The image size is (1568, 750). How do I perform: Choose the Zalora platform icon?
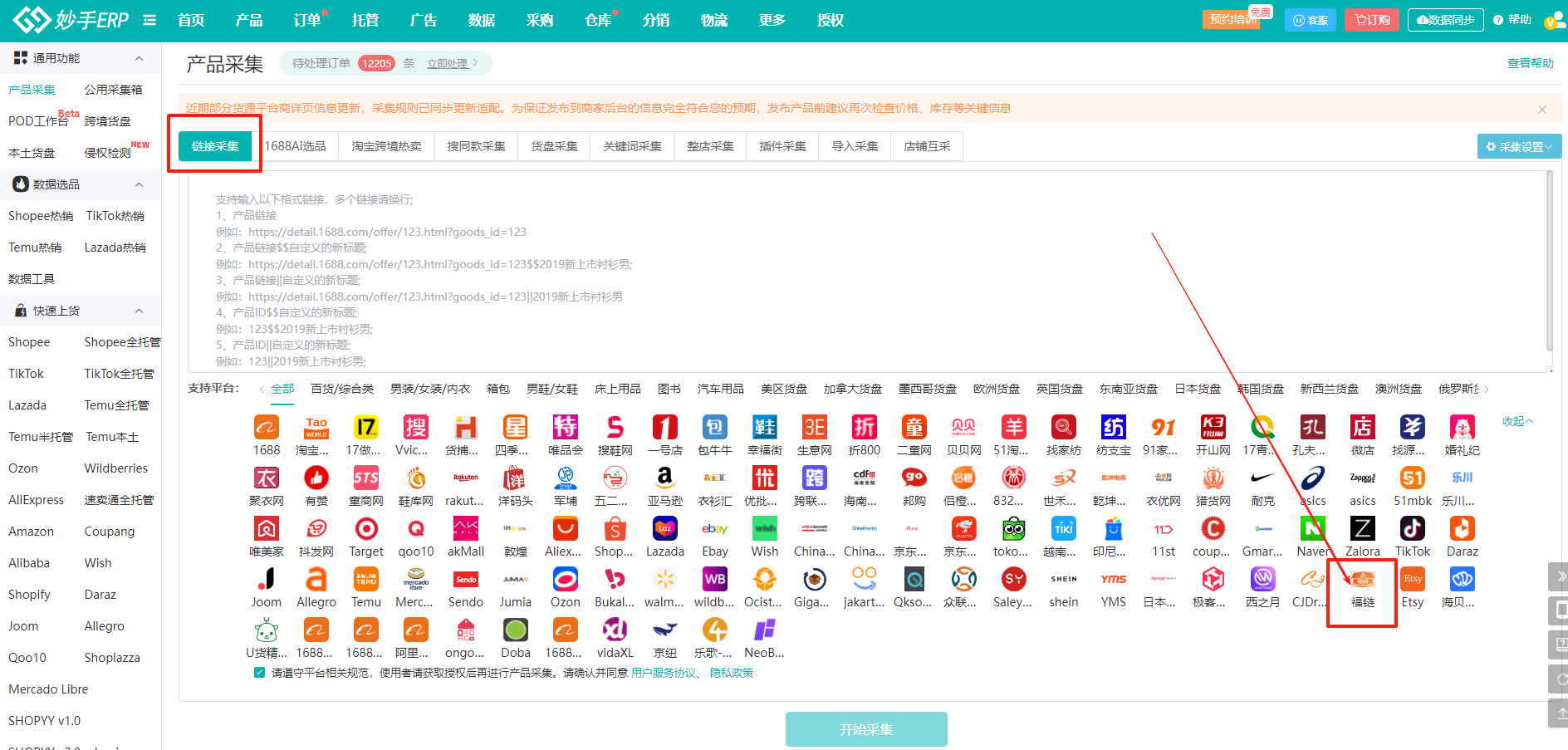pos(1363,529)
